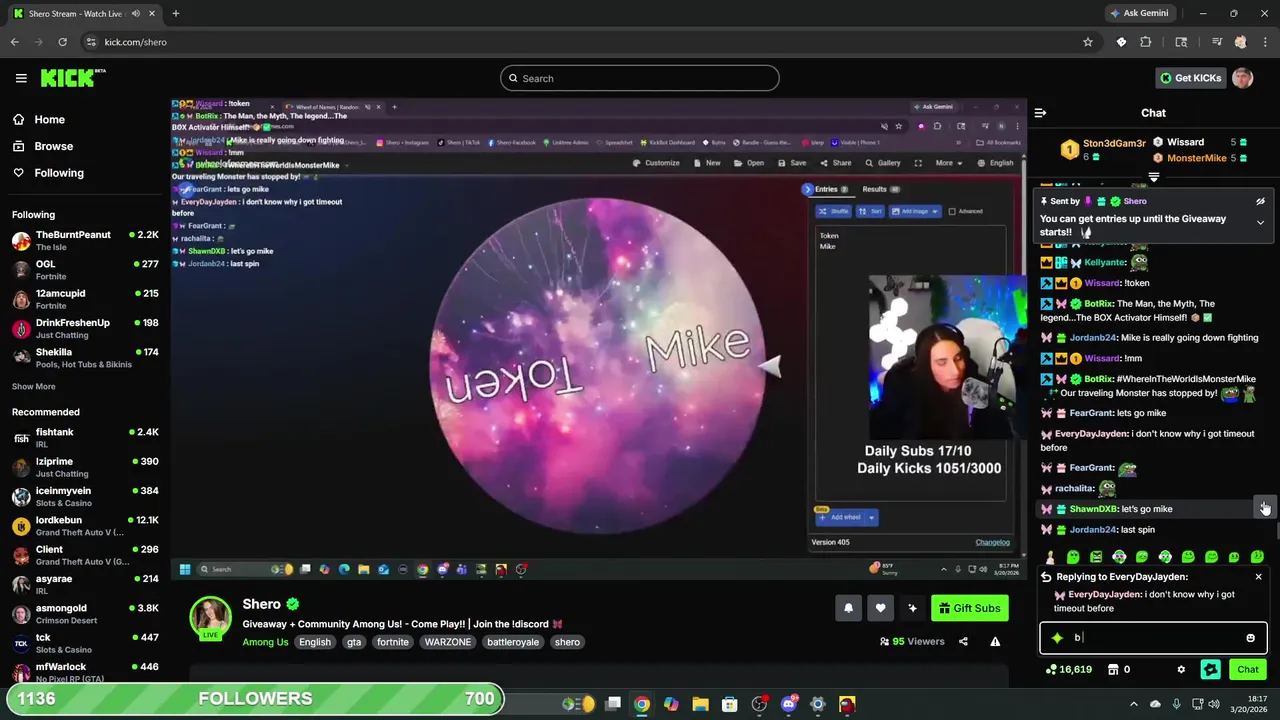
Task: Send message with Chat button
Action: (x=1248, y=670)
